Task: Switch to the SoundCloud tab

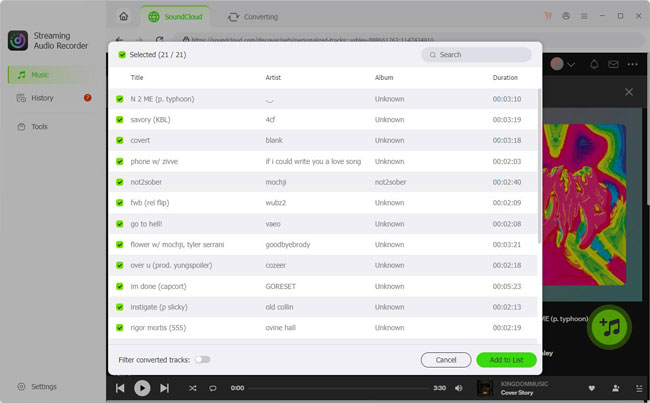Action: point(175,17)
